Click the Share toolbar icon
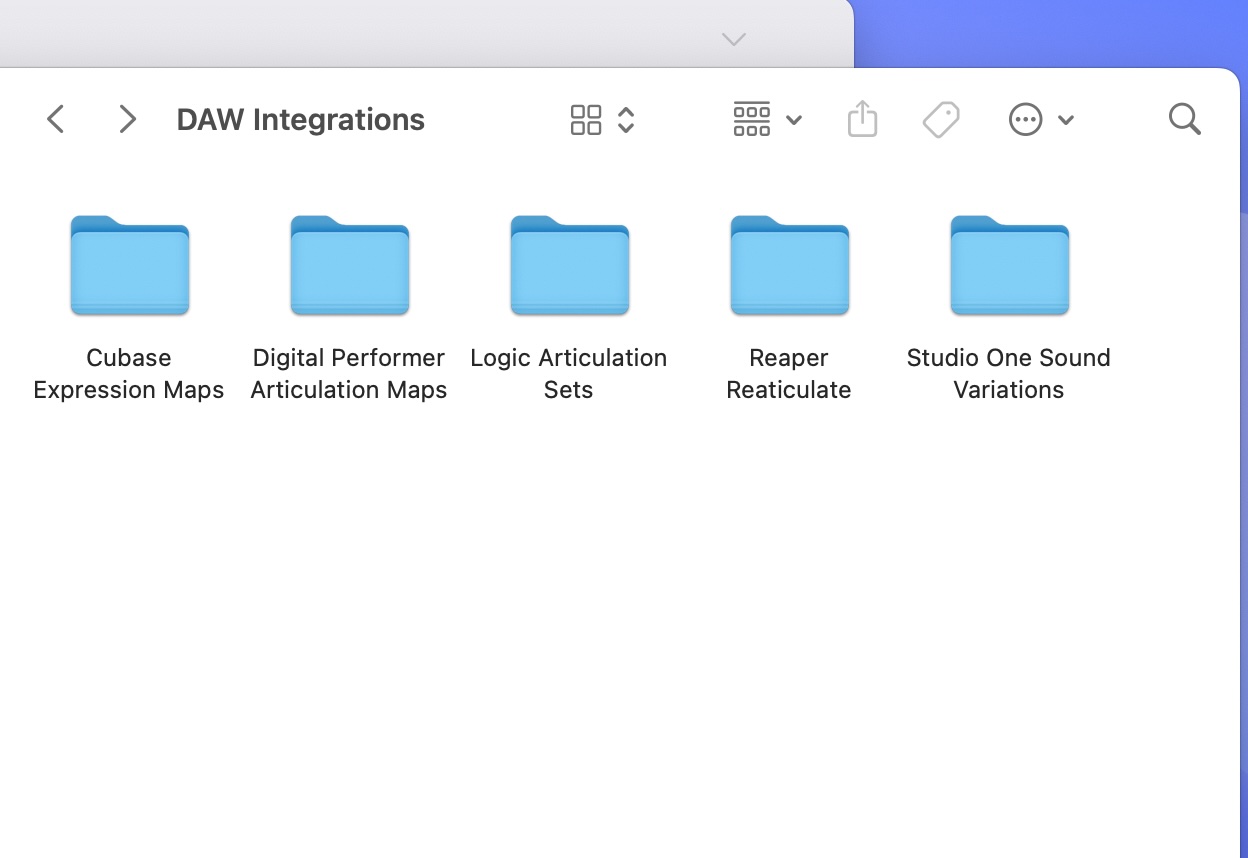The image size is (1248, 858). [x=862, y=119]
